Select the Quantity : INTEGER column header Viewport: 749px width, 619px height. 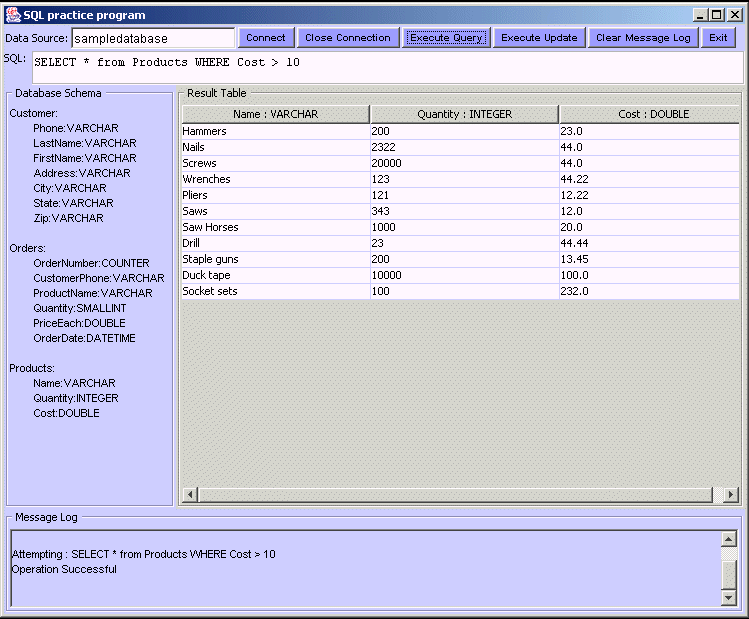(464, 114)
